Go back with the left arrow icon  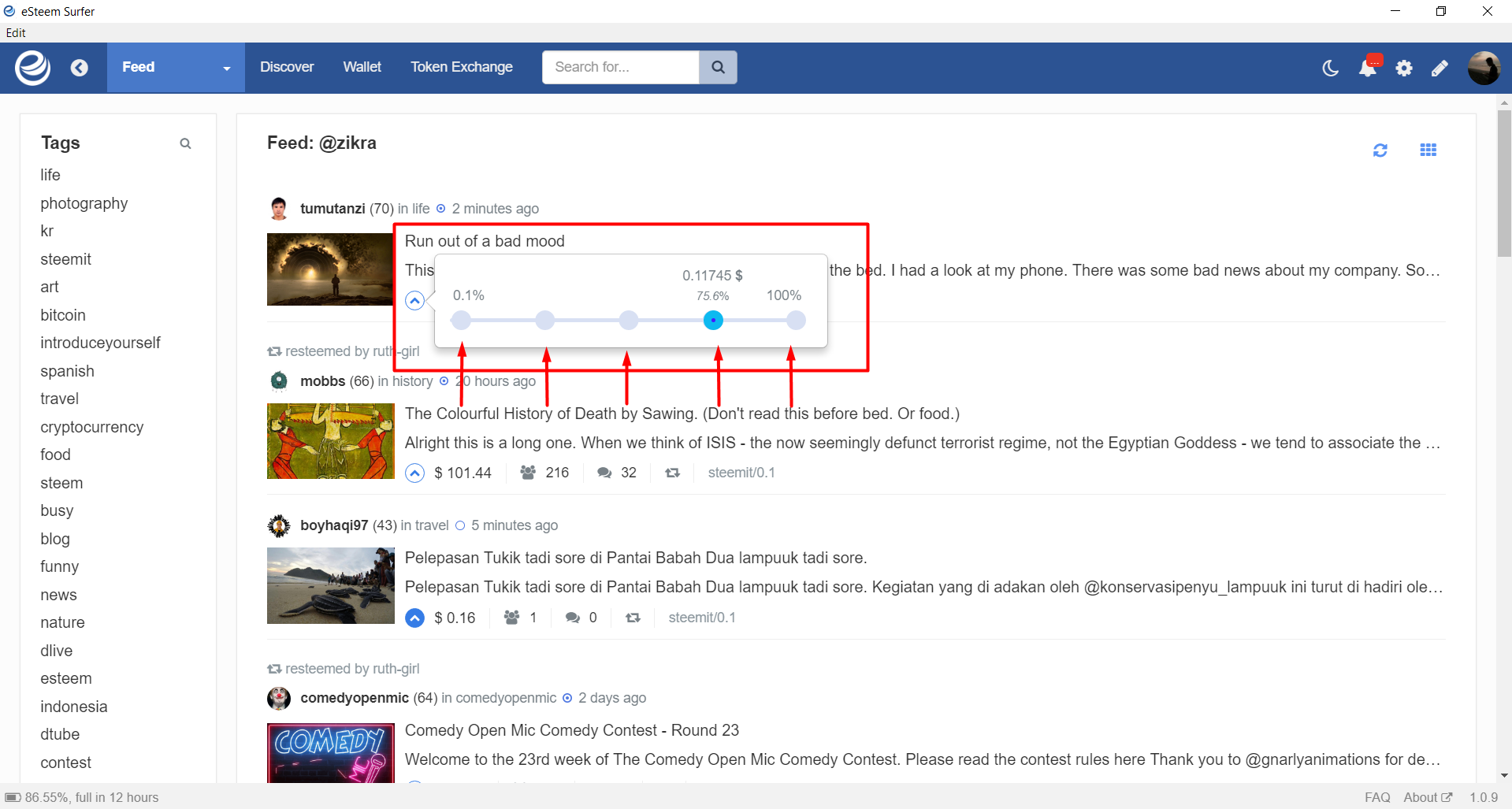click(x=79, y=68)
